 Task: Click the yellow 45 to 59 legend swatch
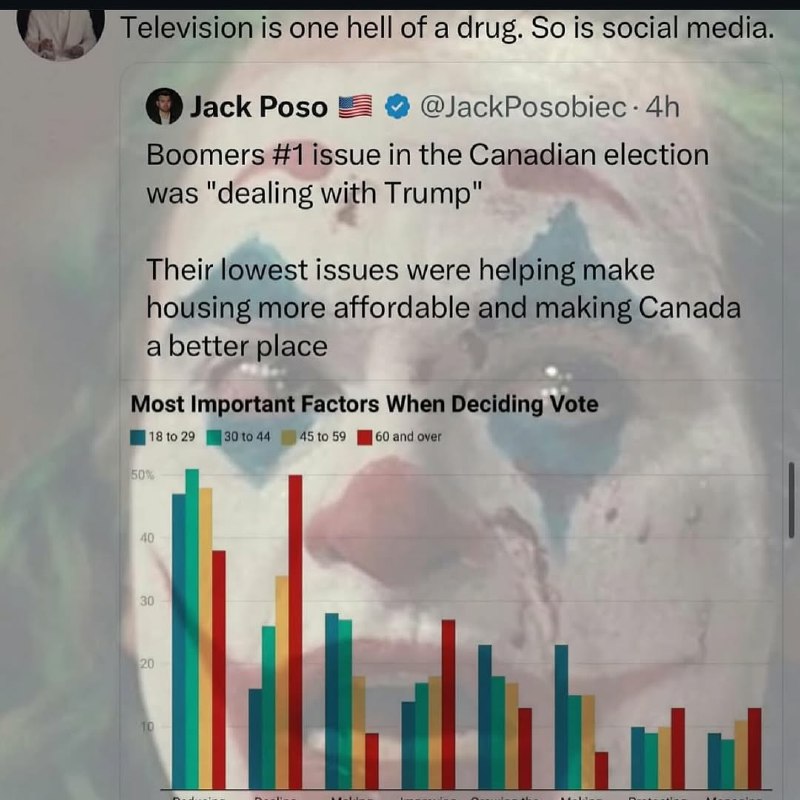[x=289, y=437]
